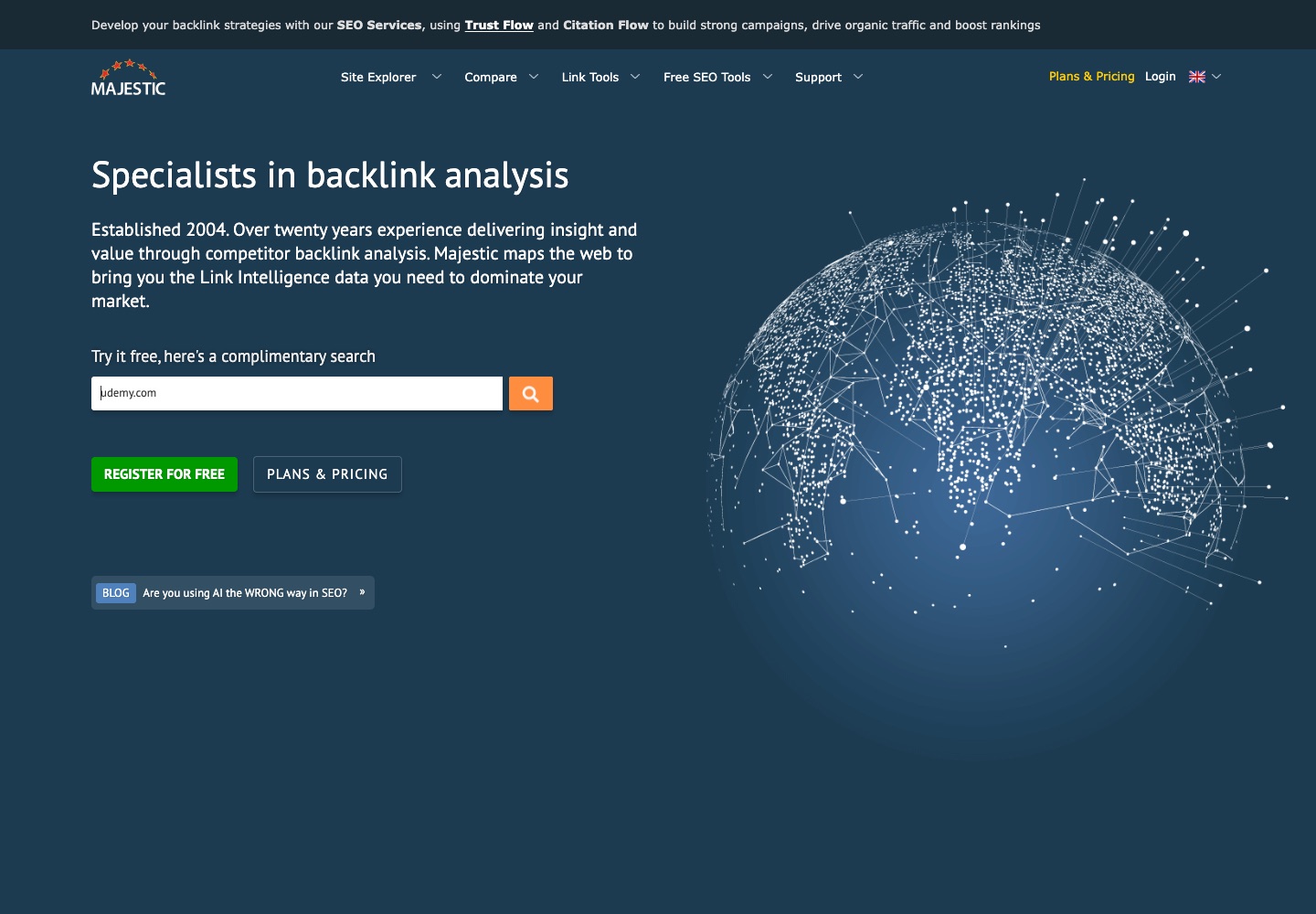This screenshot has width=1316, height=914.
Task: Open the Citation Flow banner link
Action: [606, 26]
